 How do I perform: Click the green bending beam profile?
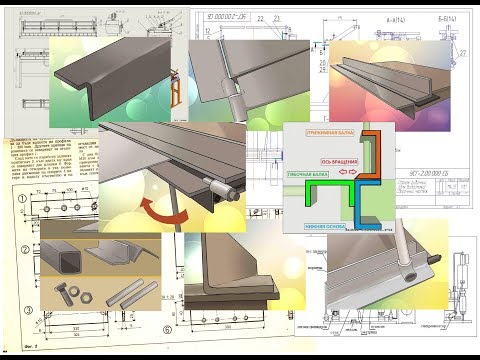point(330,193)
